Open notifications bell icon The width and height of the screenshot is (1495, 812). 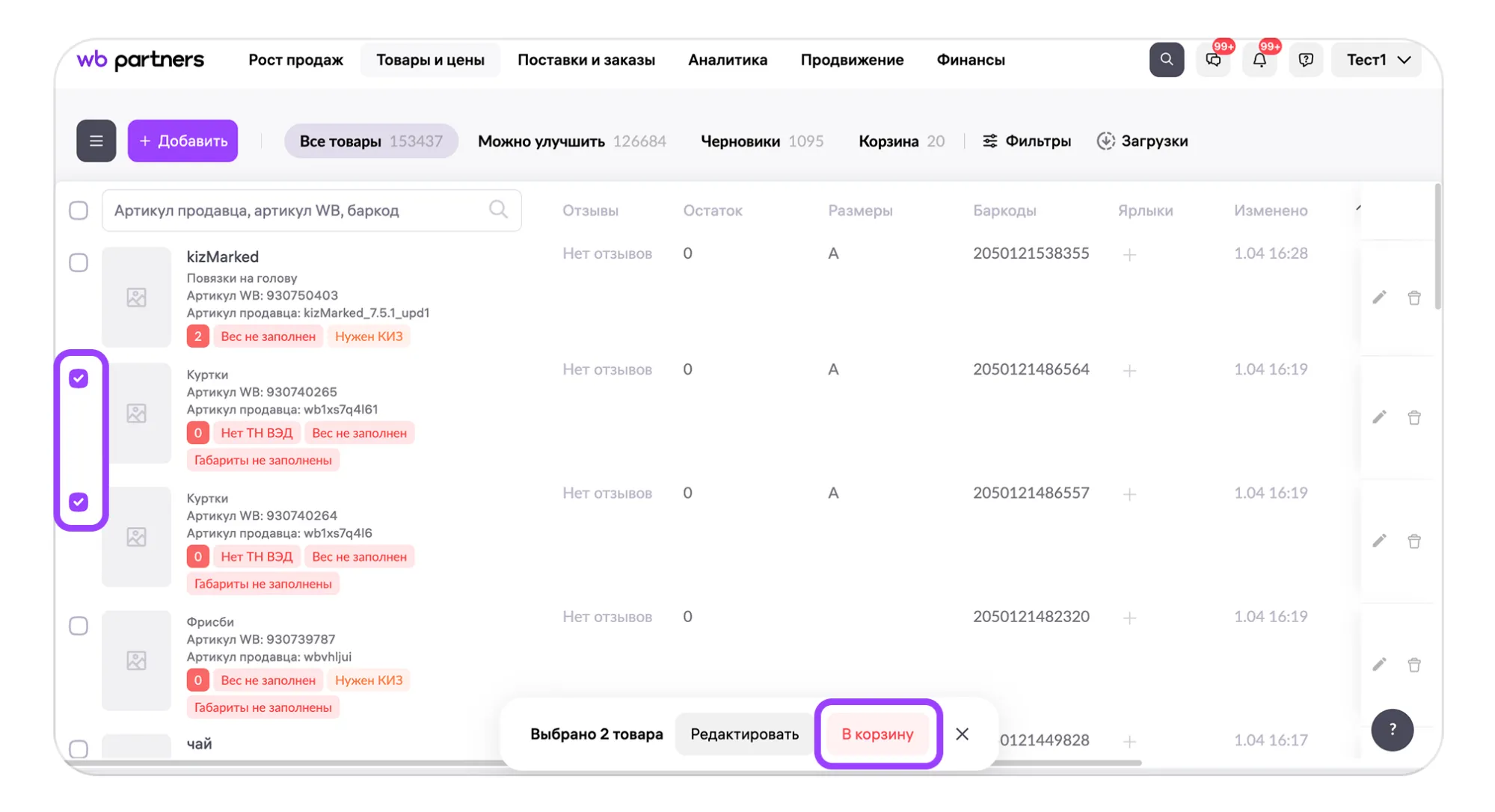point(1259,60)
